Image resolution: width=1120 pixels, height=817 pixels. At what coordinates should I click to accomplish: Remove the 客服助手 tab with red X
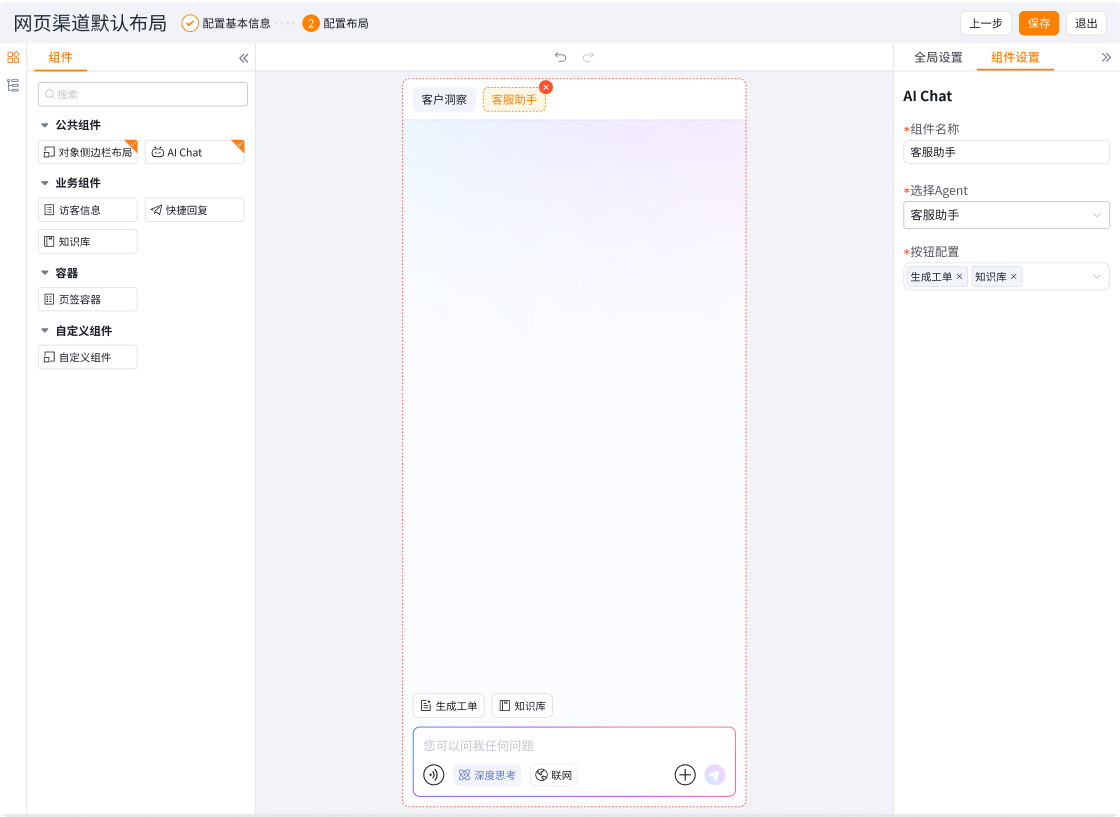click(545, 87)
